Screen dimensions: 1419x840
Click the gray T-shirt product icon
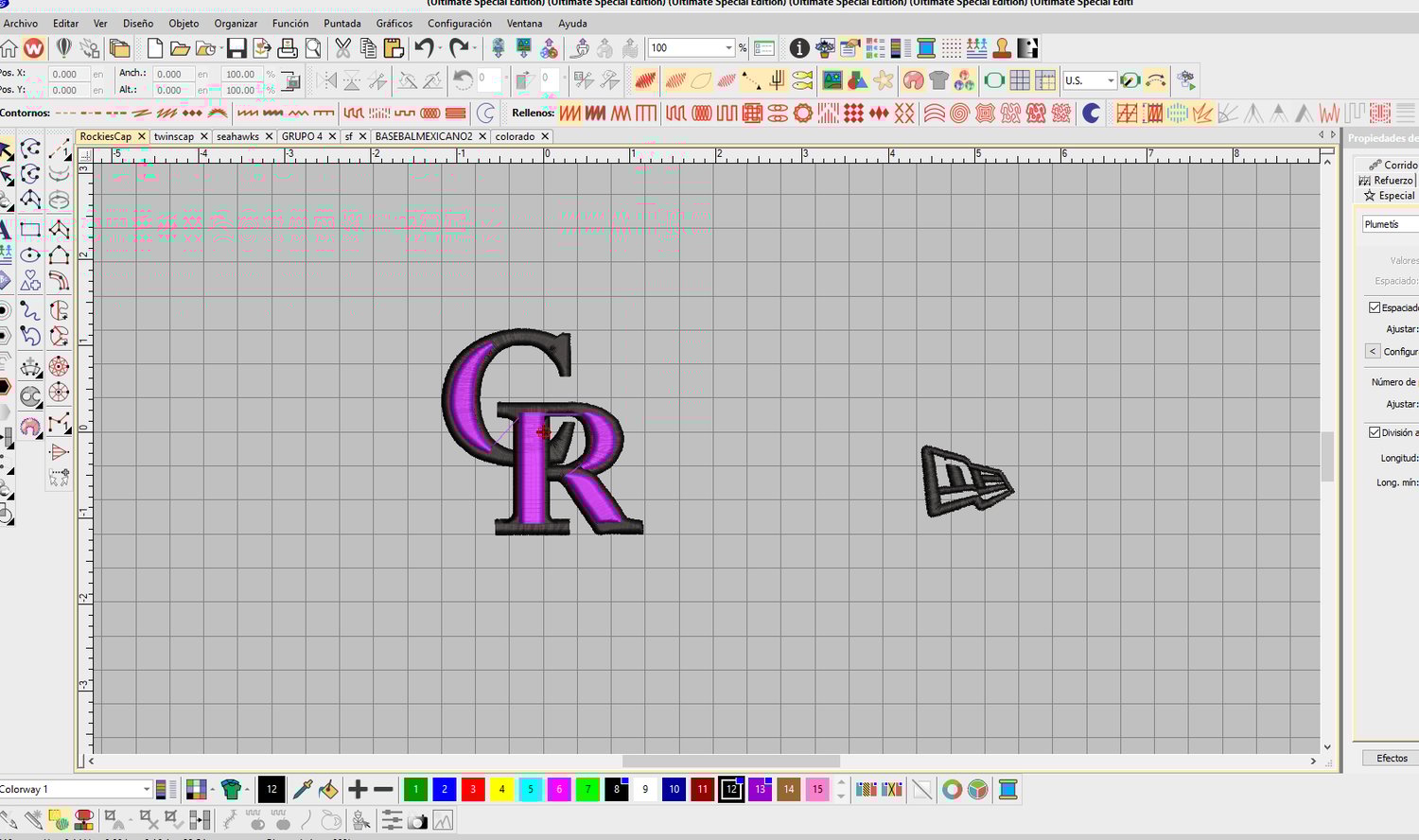pos(938,81)
